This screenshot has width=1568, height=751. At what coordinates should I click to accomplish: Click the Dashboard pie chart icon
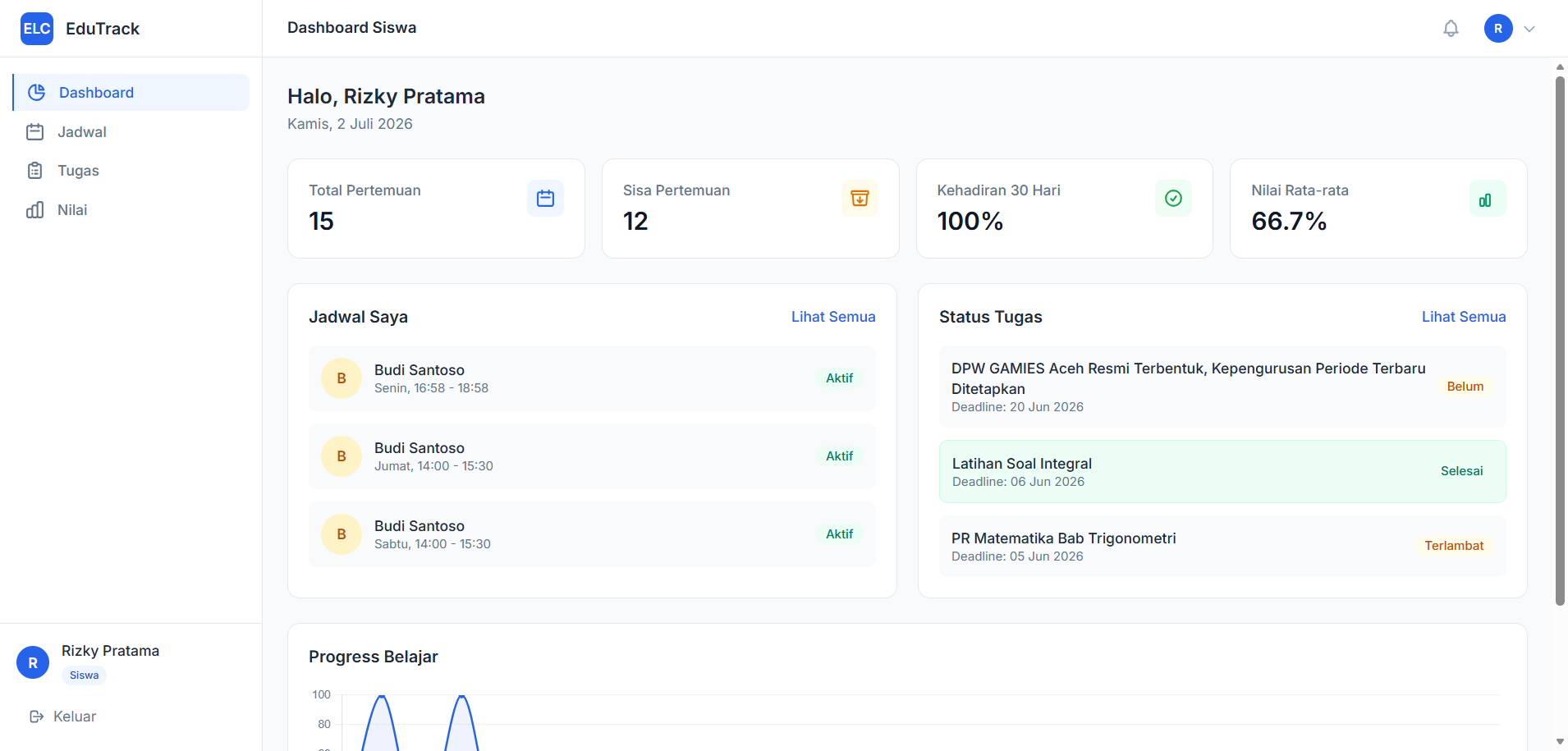coord(37,93)
